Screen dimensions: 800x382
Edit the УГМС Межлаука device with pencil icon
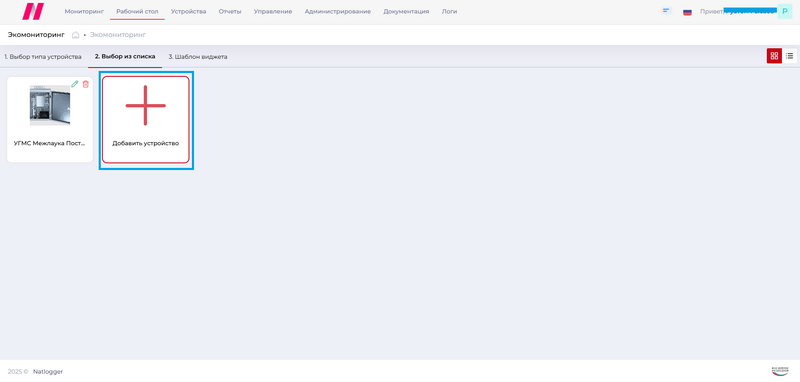(x=75, y=84)
